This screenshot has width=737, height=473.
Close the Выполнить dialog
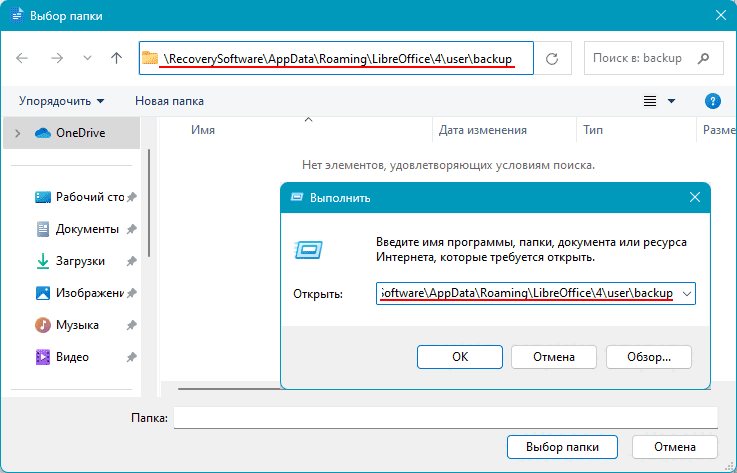[695, 197]
